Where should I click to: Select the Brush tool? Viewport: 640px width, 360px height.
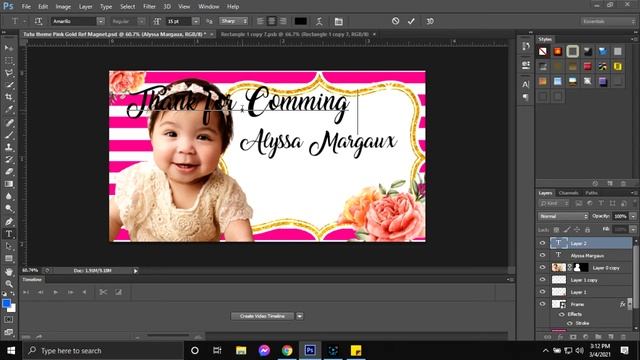click(9, 135)
